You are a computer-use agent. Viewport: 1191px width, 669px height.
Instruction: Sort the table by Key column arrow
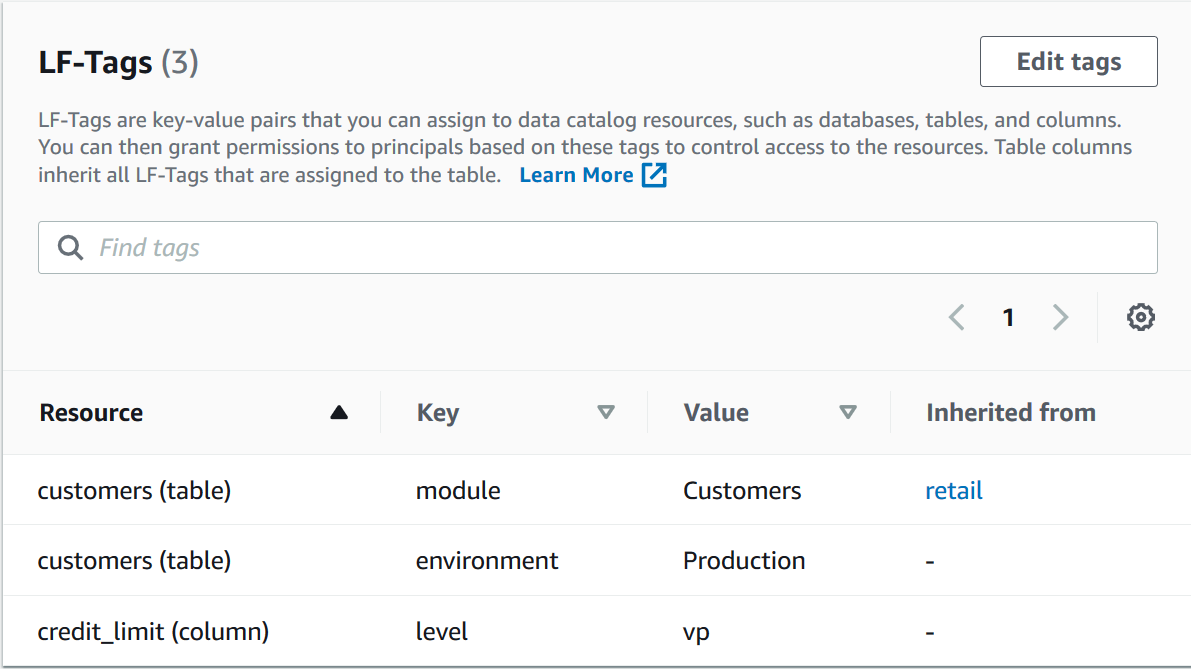pyautogui.click(x=605, y=413)
